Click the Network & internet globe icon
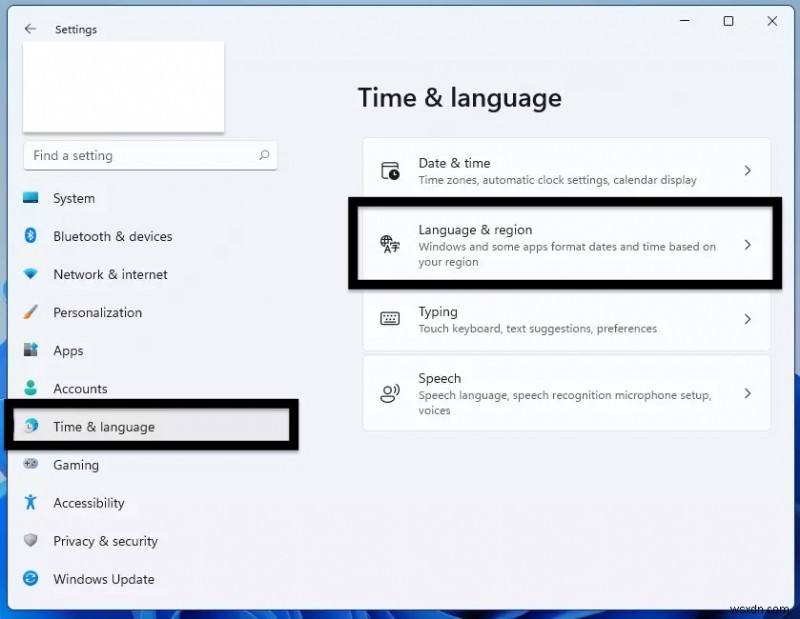Image resolution: width=800 pixels, height=619 pixels. coord(32,275)
